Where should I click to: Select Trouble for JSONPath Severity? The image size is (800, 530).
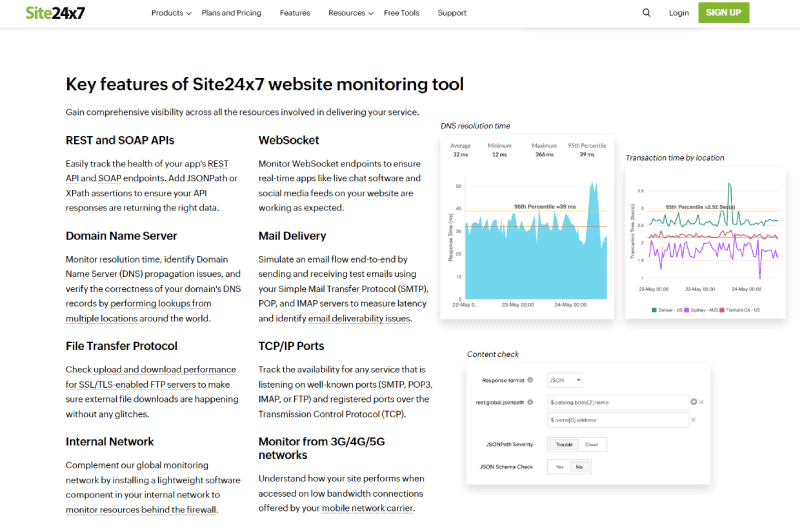point(564,444)
